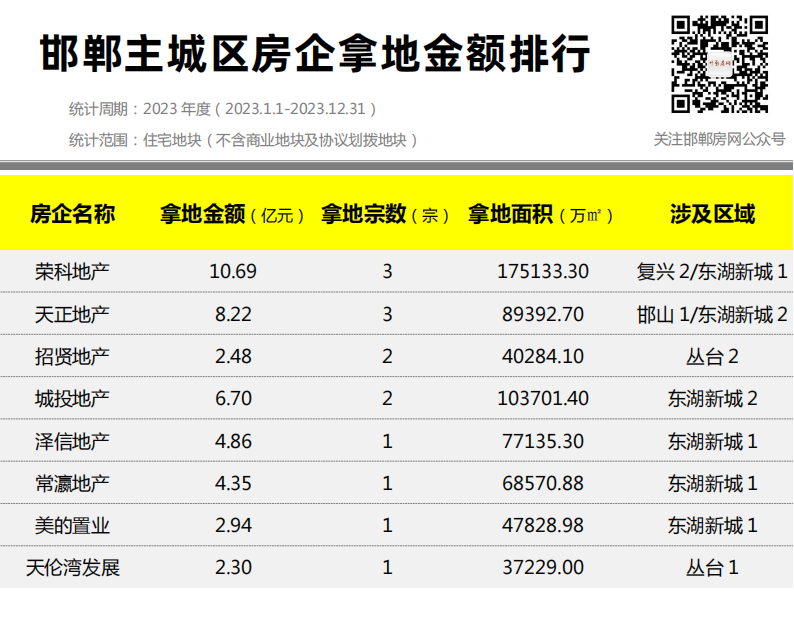This screenshot has width=794, height=643.
Task: Select plot count 2 in 城投地产 row
Action: coord(387,398)
